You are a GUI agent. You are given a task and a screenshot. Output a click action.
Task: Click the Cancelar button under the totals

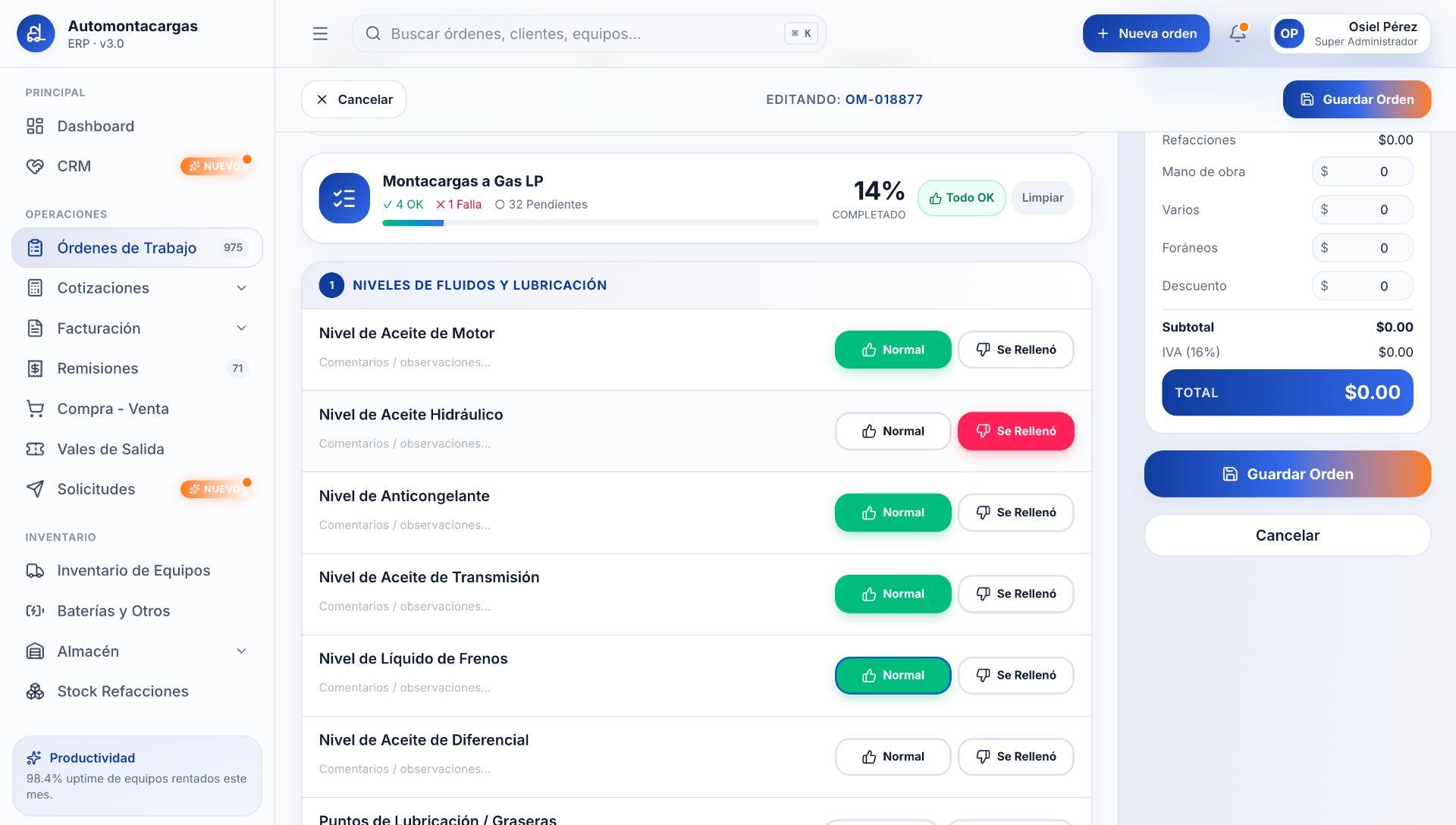(1288, 535)
